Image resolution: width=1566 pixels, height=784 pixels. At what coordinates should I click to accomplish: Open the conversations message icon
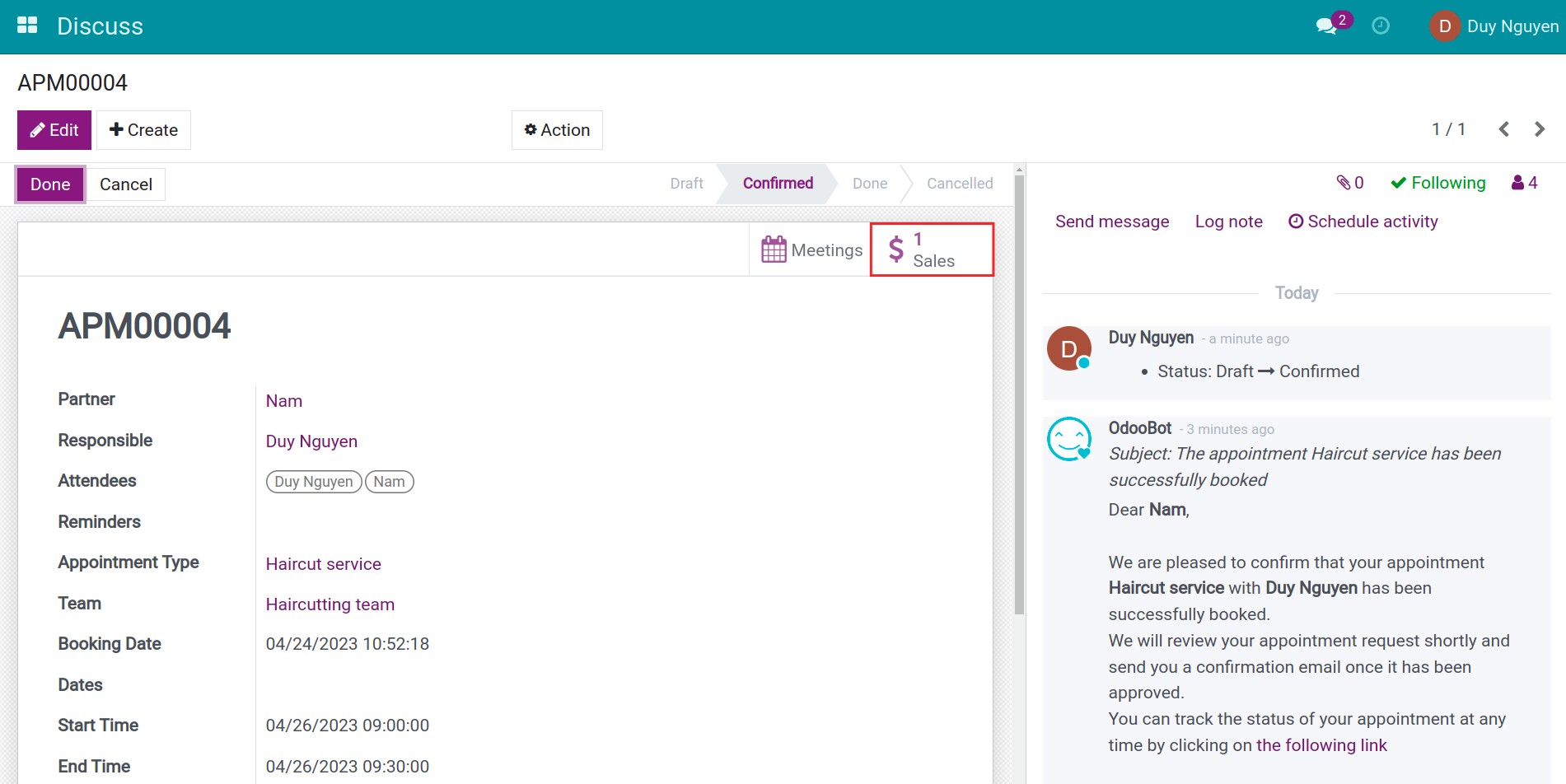point(1326,26)
